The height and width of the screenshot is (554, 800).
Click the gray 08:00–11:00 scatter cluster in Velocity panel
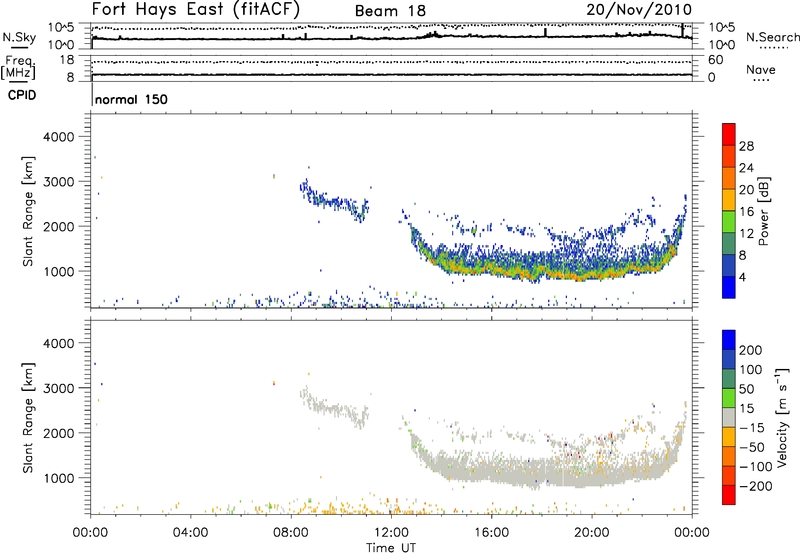pos(334,408)
